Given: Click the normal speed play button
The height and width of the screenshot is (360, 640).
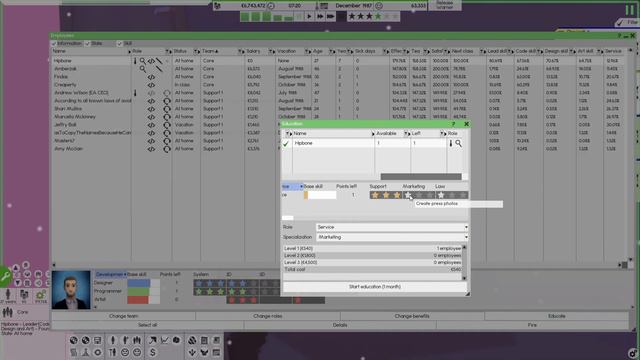Looking at the screenshot, I should [x=309, y=17].
